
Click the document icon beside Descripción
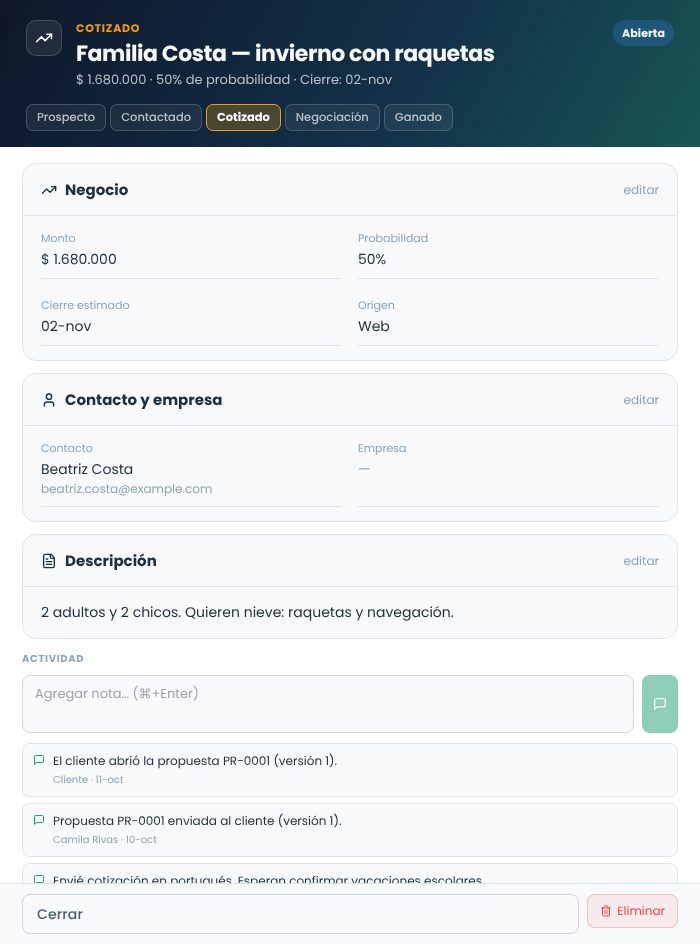tap(49, 561)
